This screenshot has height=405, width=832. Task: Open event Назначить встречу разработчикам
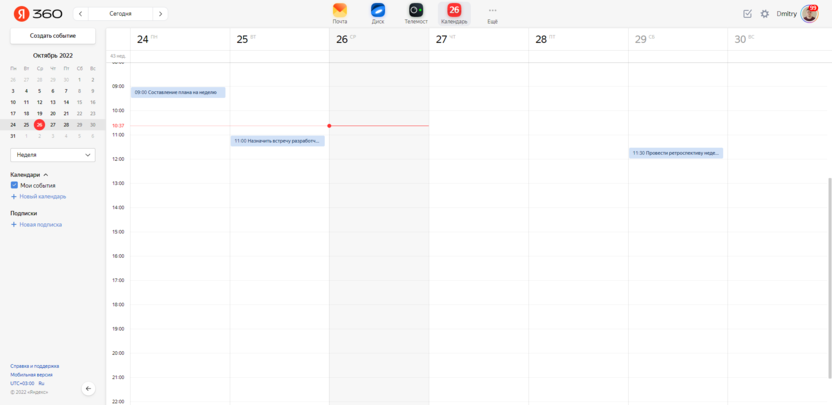pos(278,141)
